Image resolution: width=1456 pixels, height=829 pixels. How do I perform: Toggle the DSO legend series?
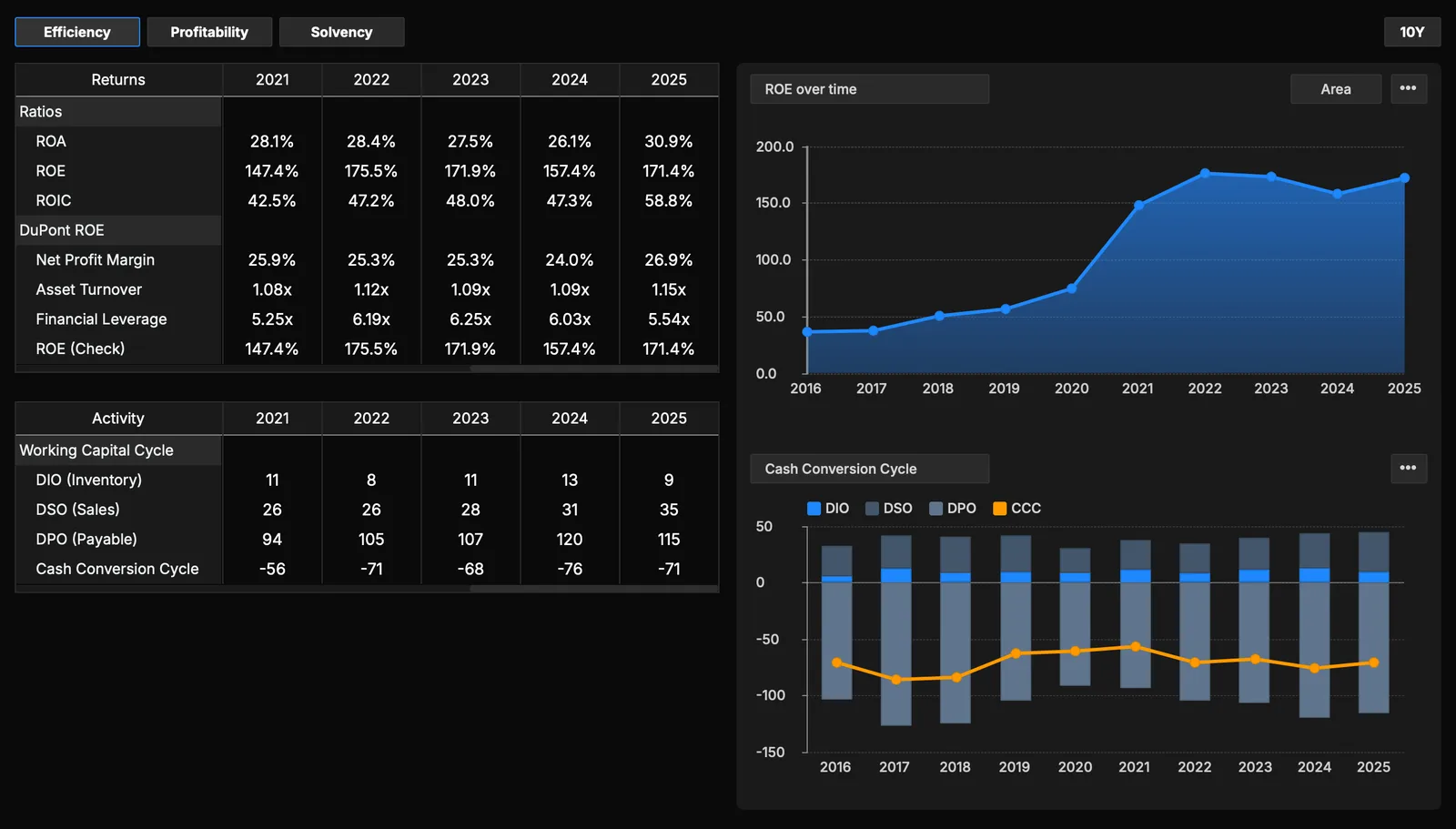click(888, 509)
